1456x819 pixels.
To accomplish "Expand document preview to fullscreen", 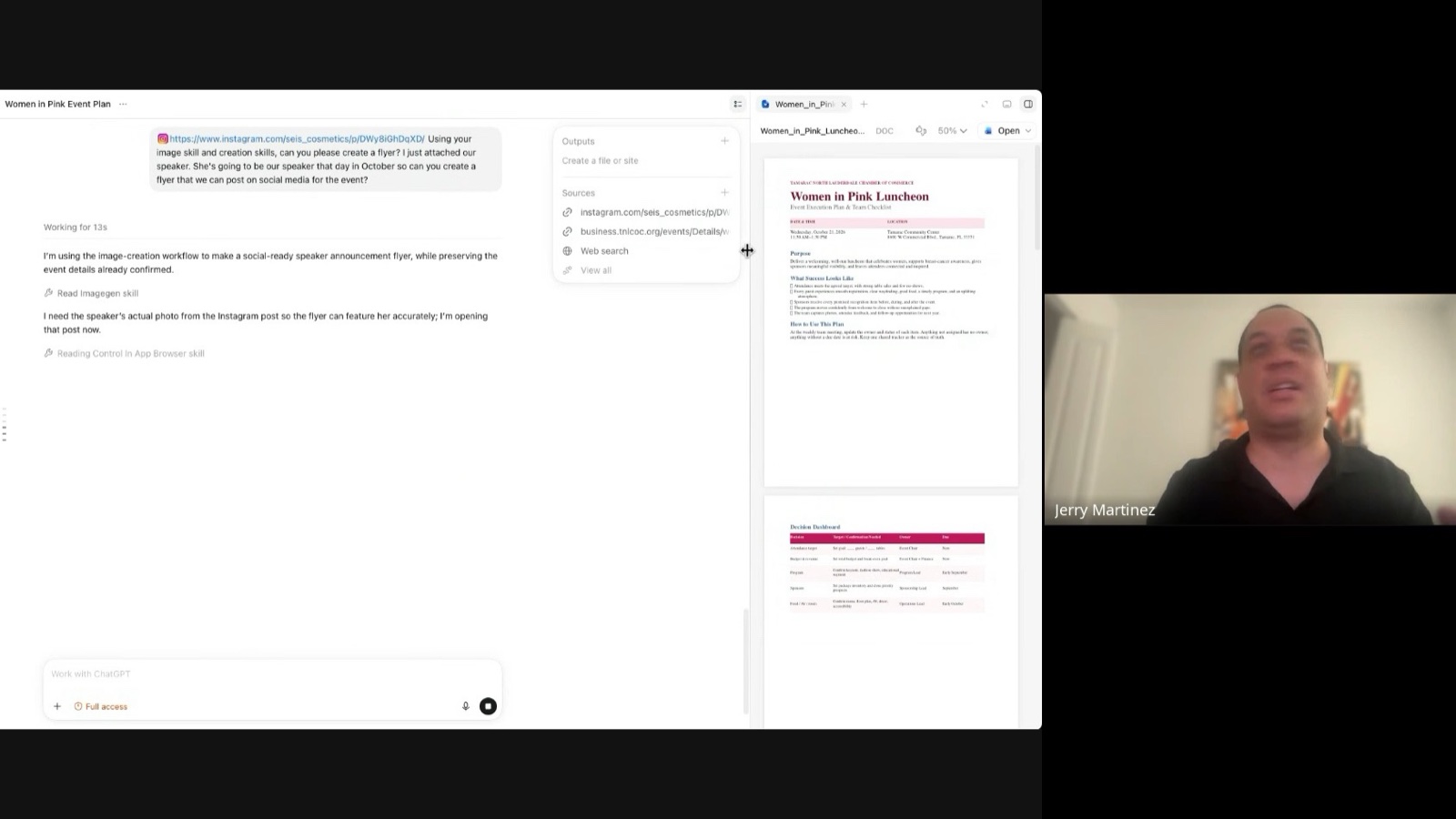I will tap(984, 104).
